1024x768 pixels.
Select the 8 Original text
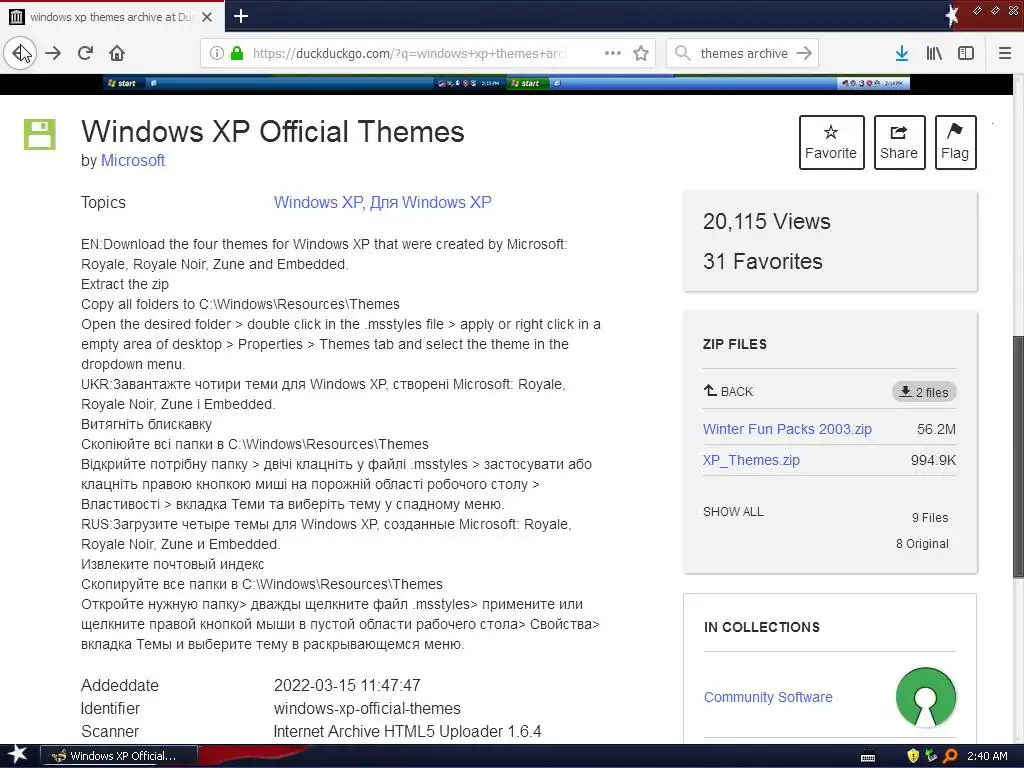[922, 544]
